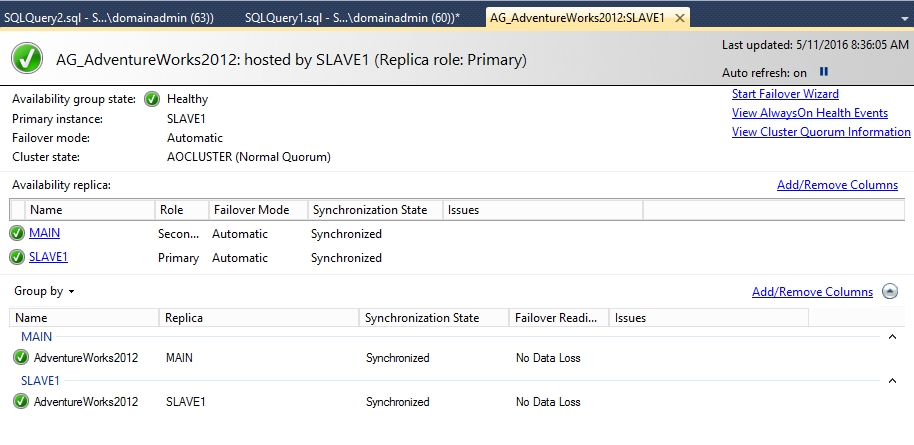
Task: Click the Issues header in database table
Action: pos(708,318)
